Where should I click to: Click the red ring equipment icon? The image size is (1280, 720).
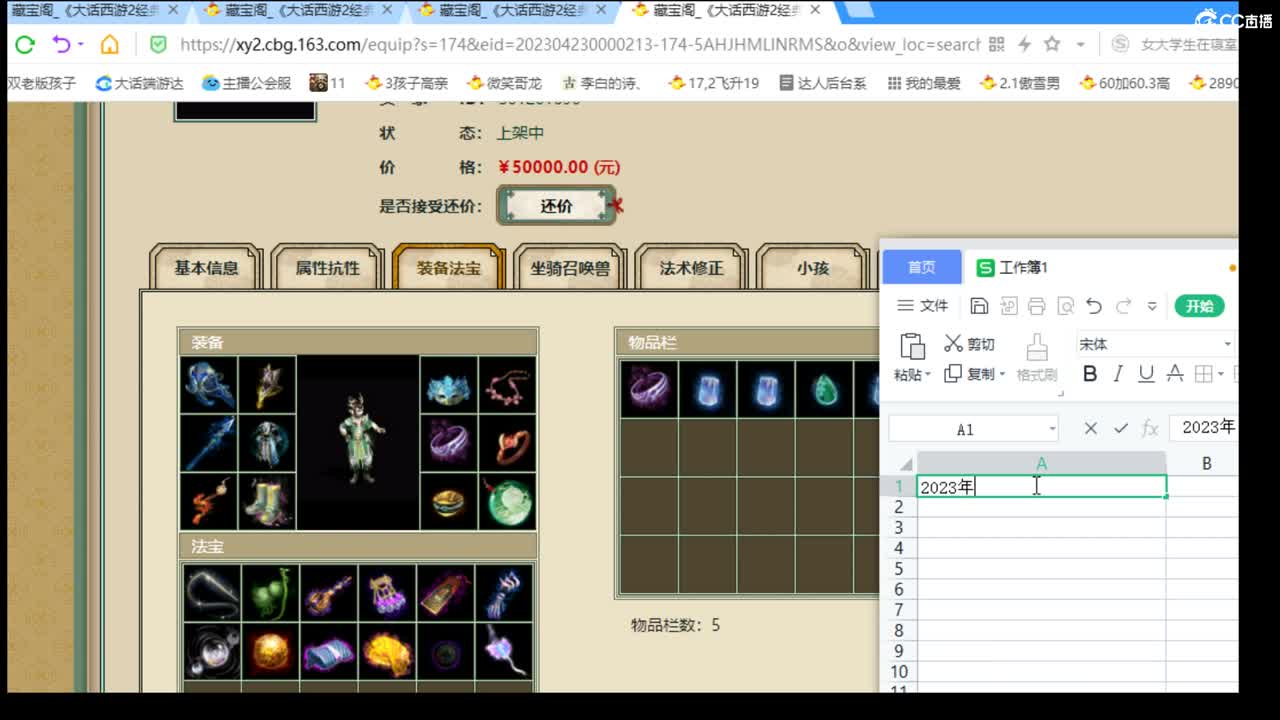coord(507,443)
